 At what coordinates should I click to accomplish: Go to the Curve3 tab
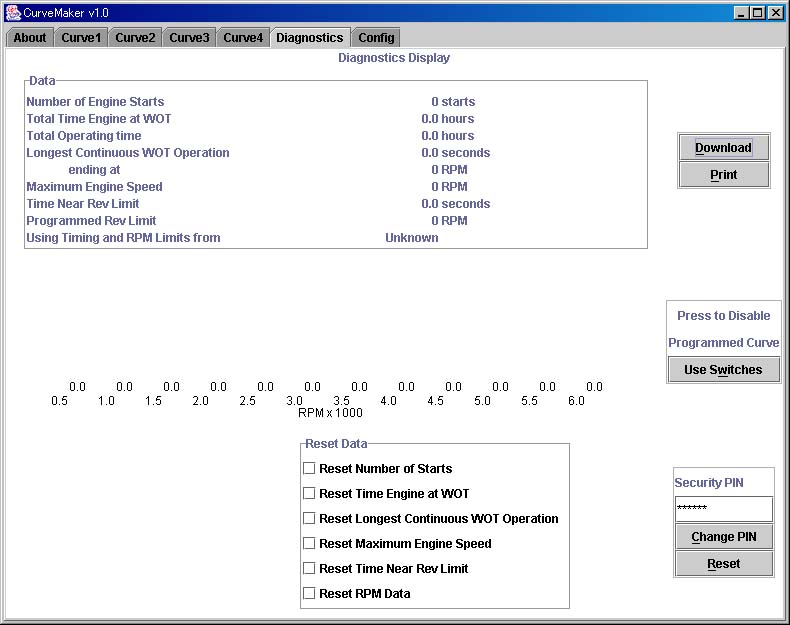(x=189, y=38)
